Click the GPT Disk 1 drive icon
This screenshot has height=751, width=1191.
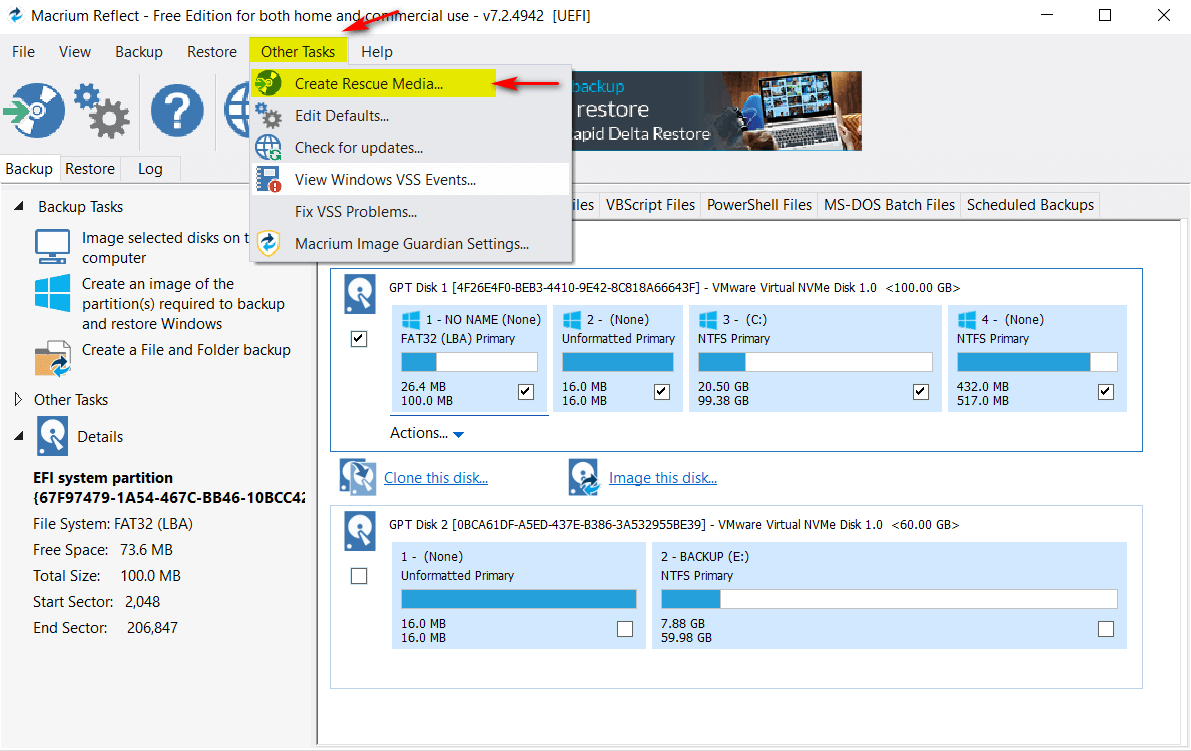360,295
